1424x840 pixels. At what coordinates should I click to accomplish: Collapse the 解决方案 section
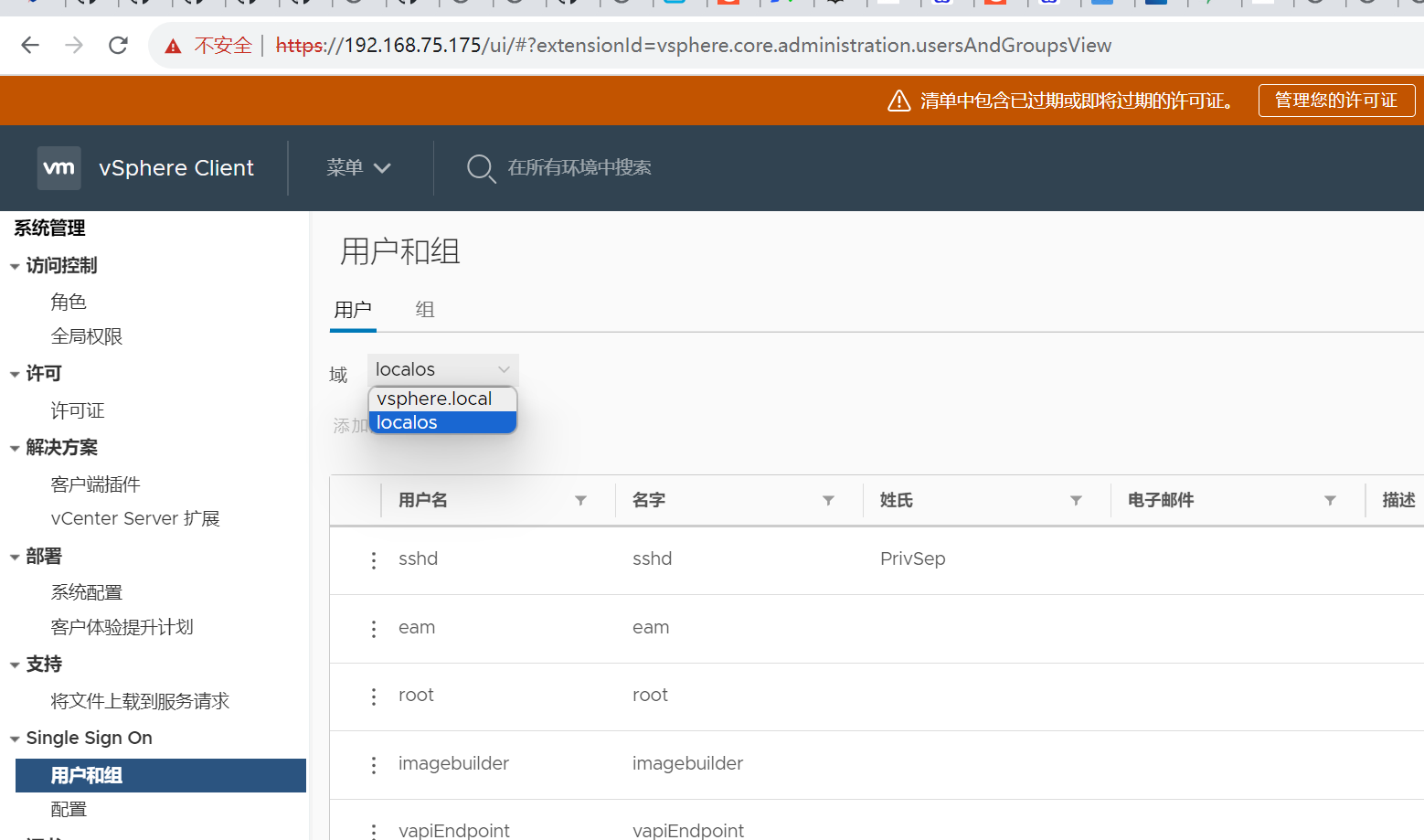pyautogui.click(x=15, y=449)
